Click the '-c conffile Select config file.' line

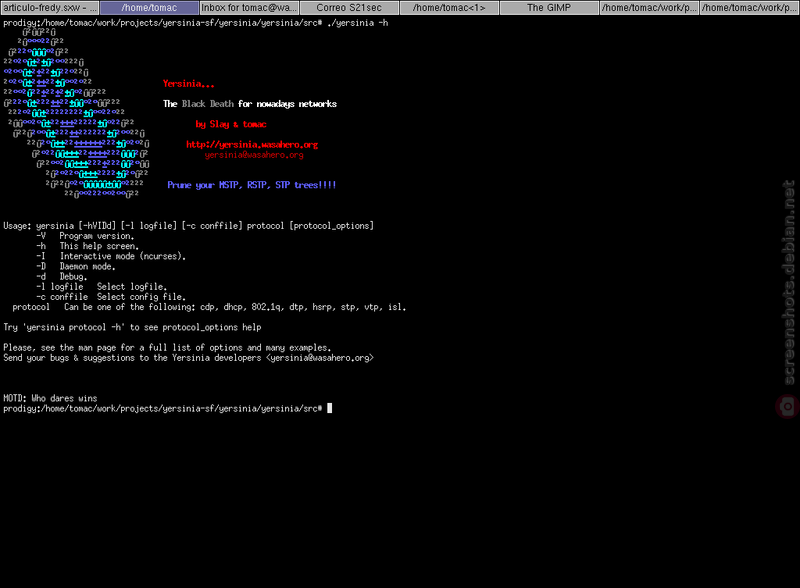[x=111, y=297]
